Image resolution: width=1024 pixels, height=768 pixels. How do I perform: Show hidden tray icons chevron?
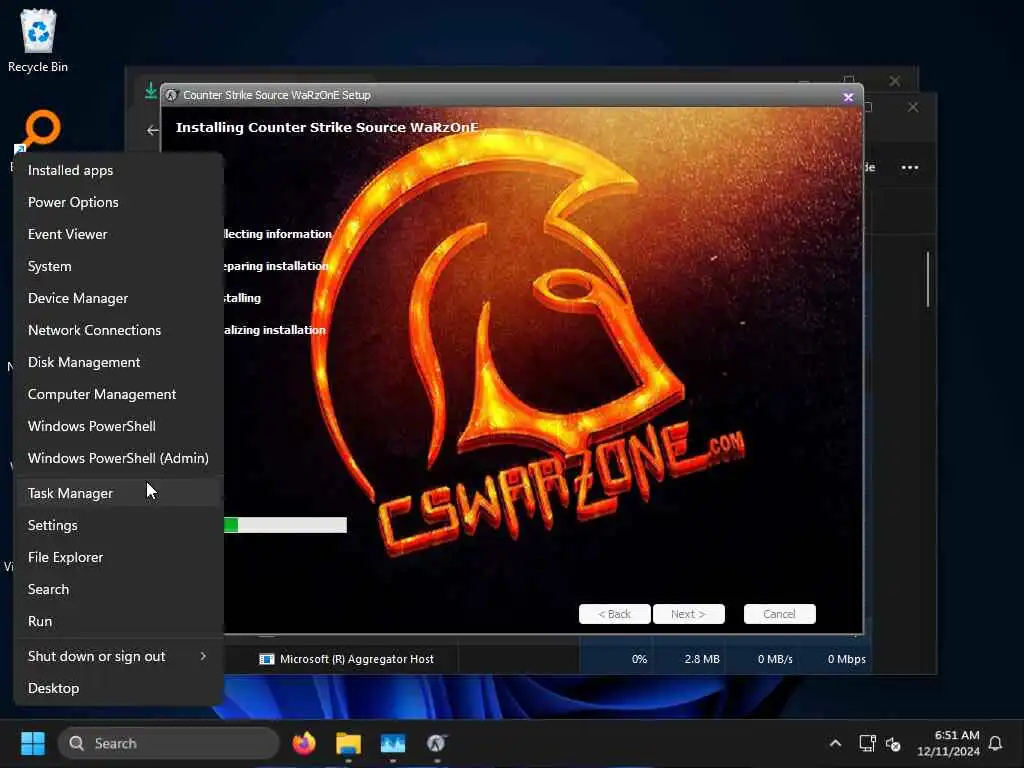[835, 743]
